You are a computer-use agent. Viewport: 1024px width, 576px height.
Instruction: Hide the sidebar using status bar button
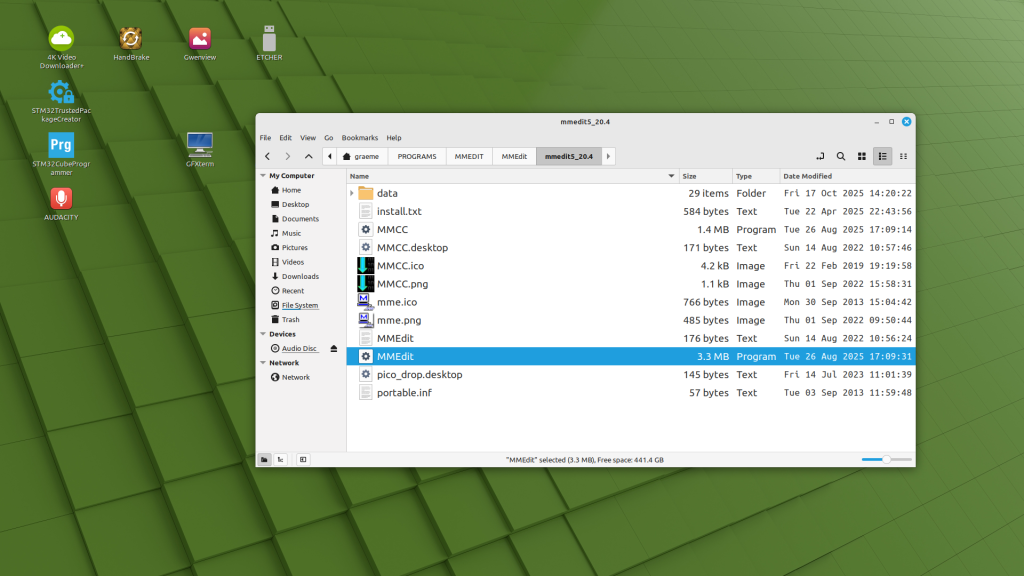[303, 459]
